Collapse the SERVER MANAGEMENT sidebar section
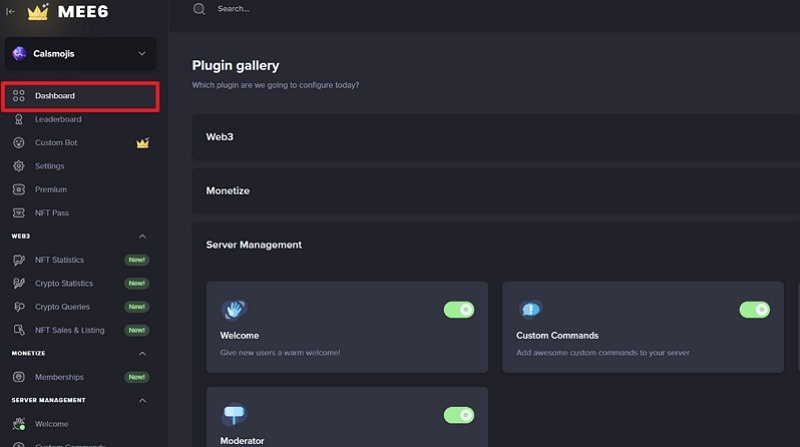The height and width of the screenshot is (447, 800). tap(142, 400)
